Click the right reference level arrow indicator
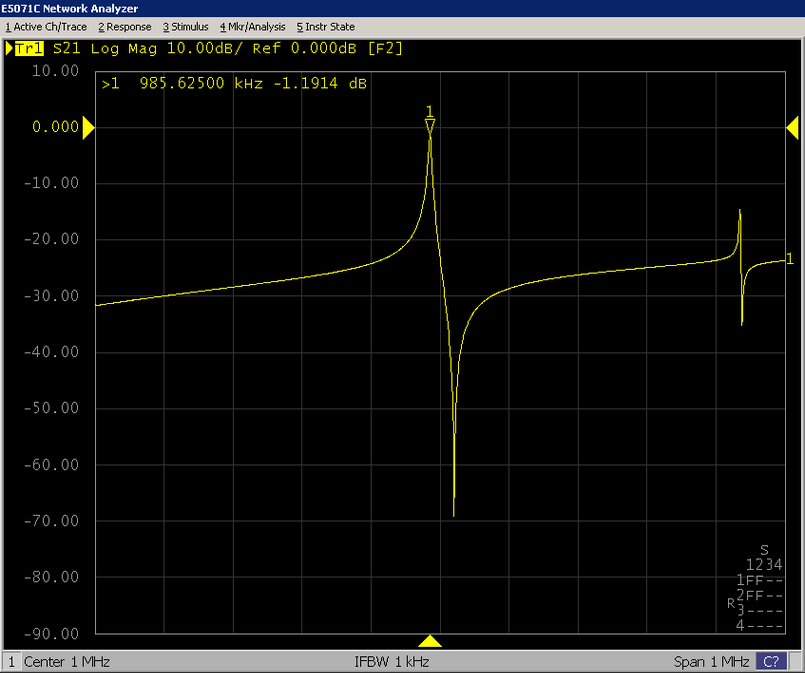 792,127
